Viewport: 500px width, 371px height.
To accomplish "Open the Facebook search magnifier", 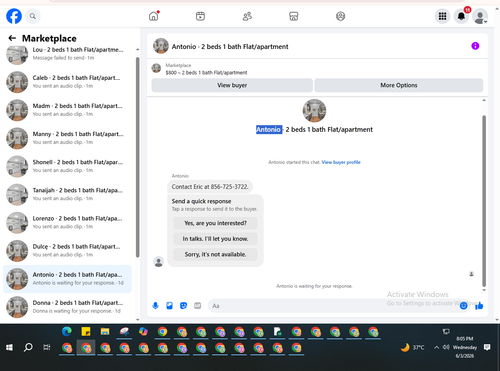I will point(33,16).
